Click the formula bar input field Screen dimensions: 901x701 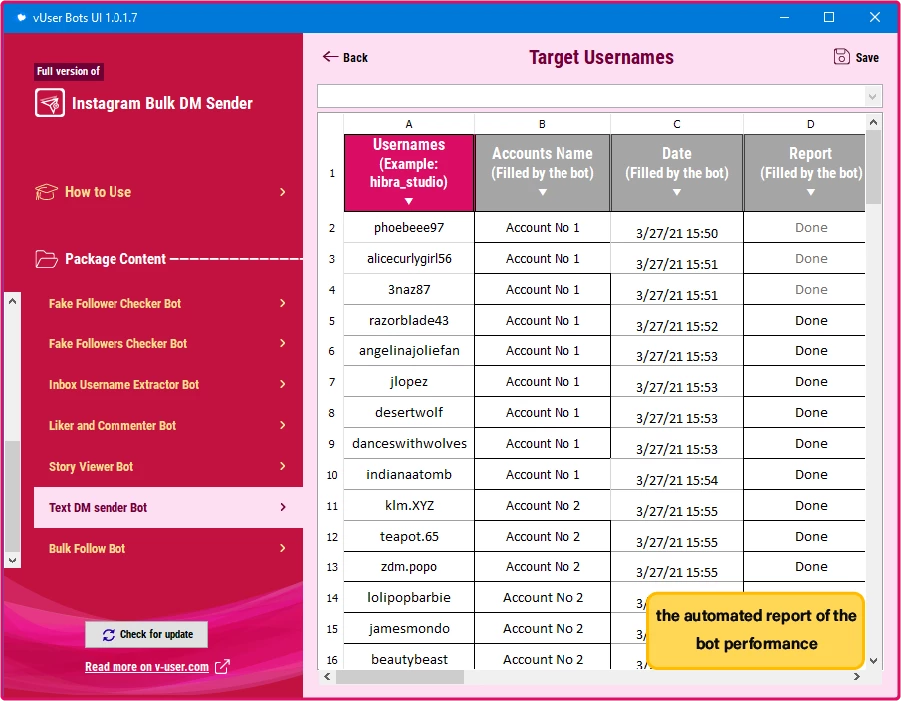(592, 96)
